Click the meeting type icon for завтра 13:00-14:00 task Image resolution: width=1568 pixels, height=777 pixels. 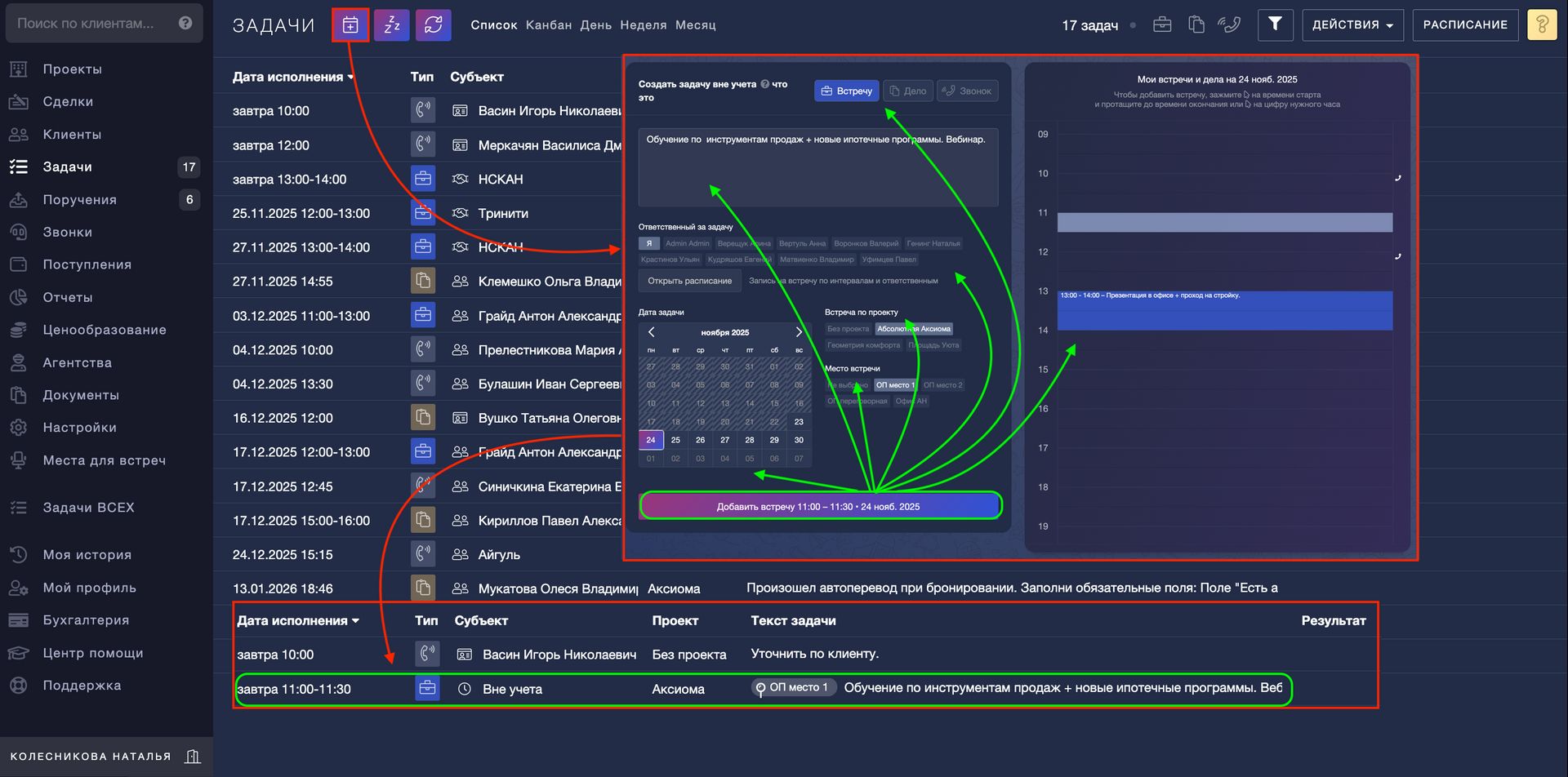point(422,179)
